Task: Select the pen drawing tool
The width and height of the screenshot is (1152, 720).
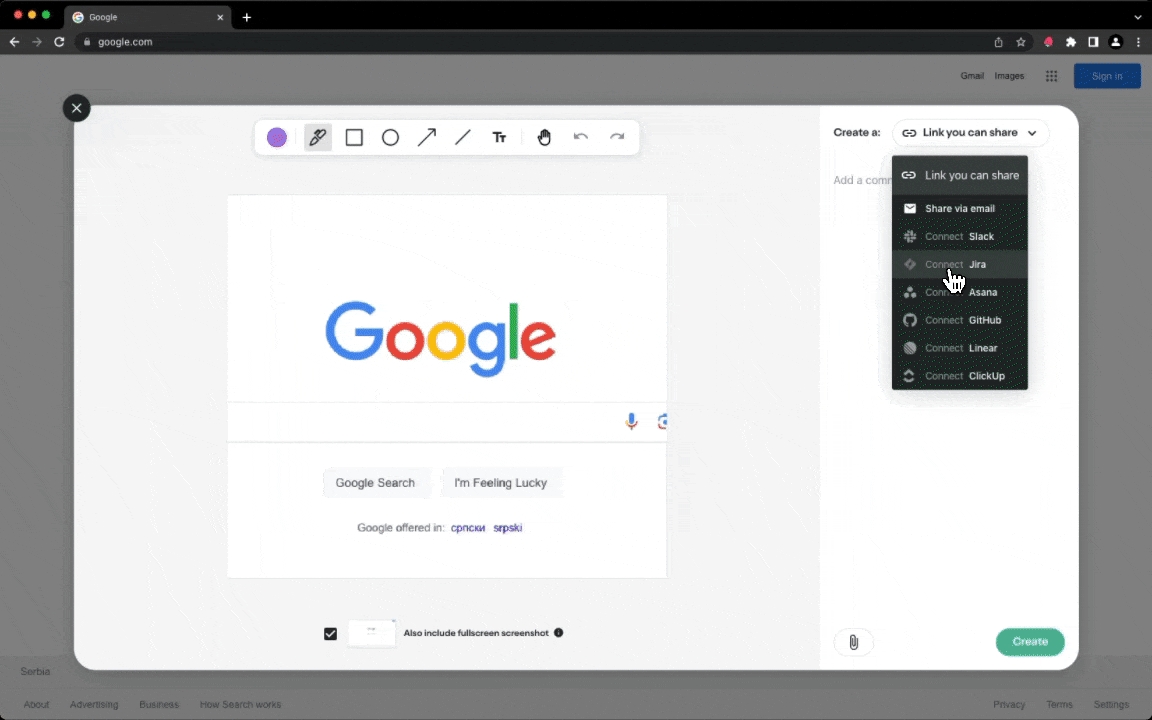Action: click(x=318, y=138)
